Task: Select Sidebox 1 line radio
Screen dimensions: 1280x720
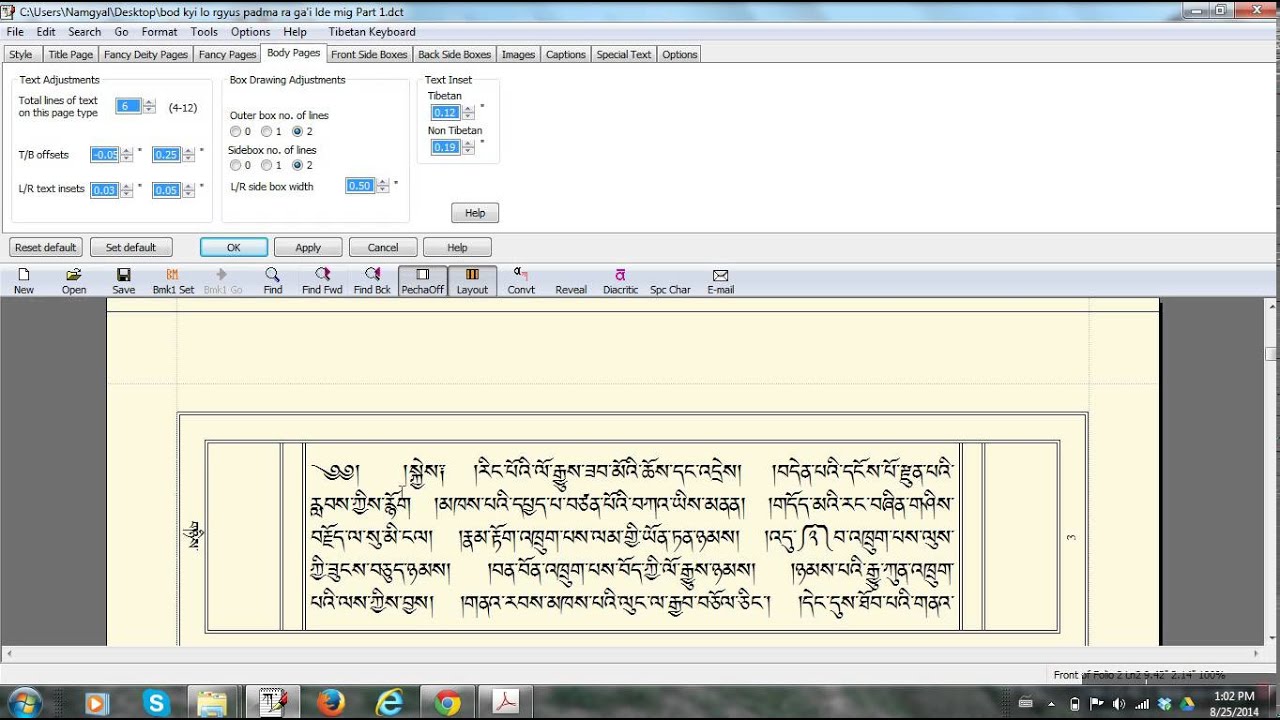Action: [x=266, y=165]
